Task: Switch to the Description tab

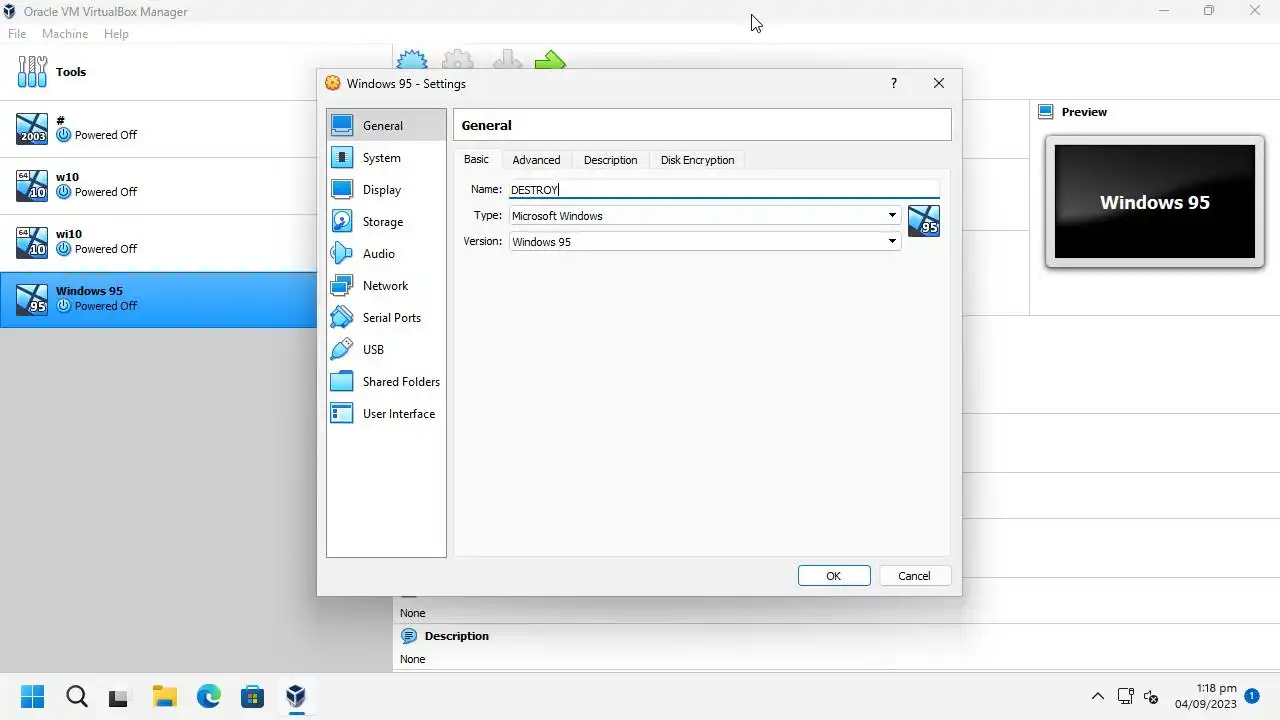Action: click(610, 160)
